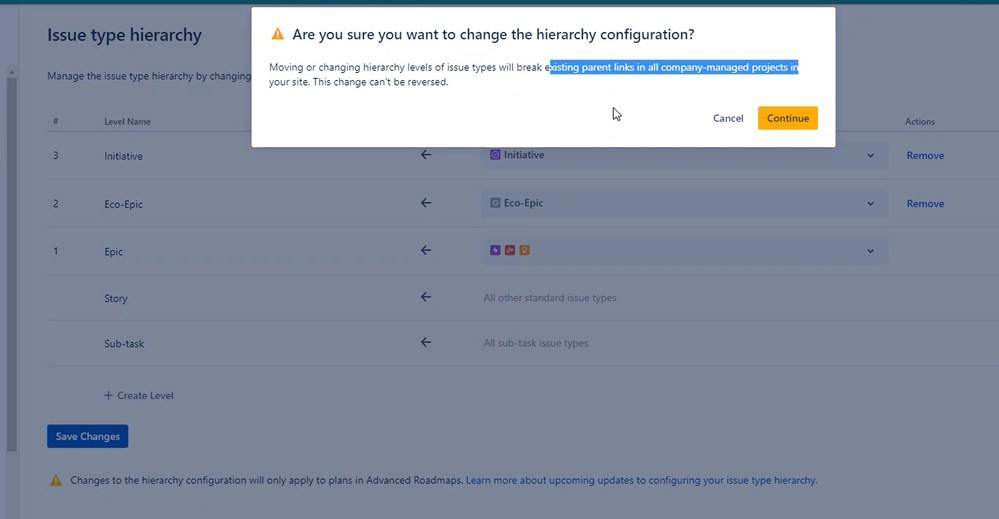Click the level number 1 cell
Image resolution: width=999 pixels, height=519 pixels.
pyautogui.click(x=55, y=251)
